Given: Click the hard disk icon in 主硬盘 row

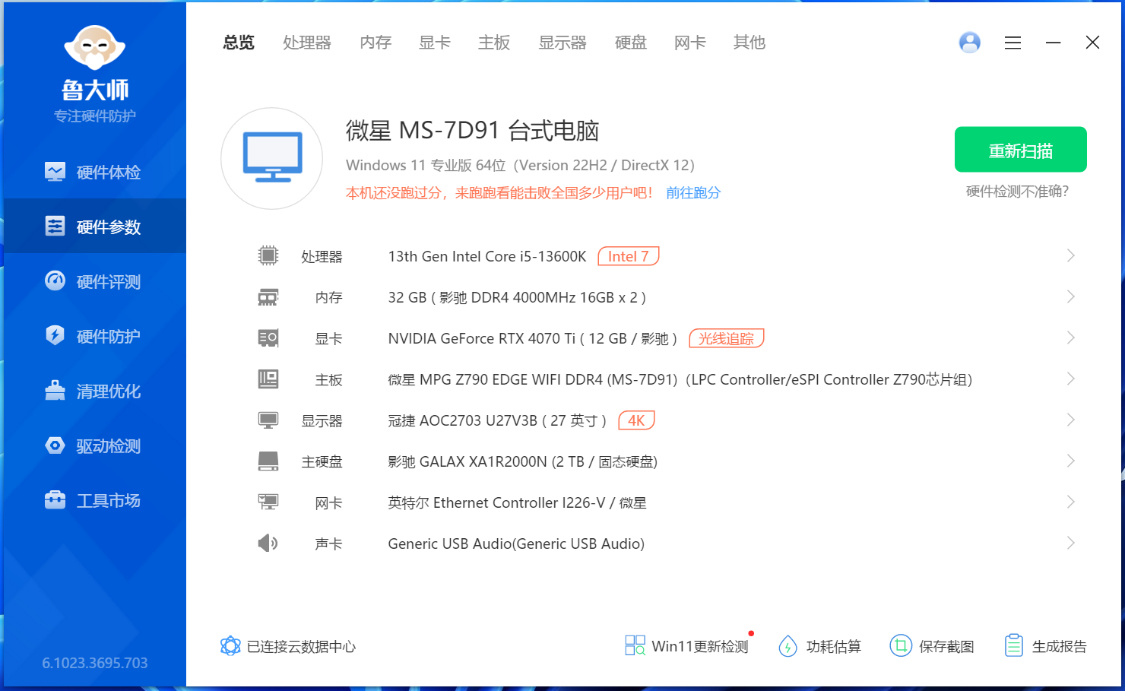Looking at the screenshot, I should [x=268, y=461].
